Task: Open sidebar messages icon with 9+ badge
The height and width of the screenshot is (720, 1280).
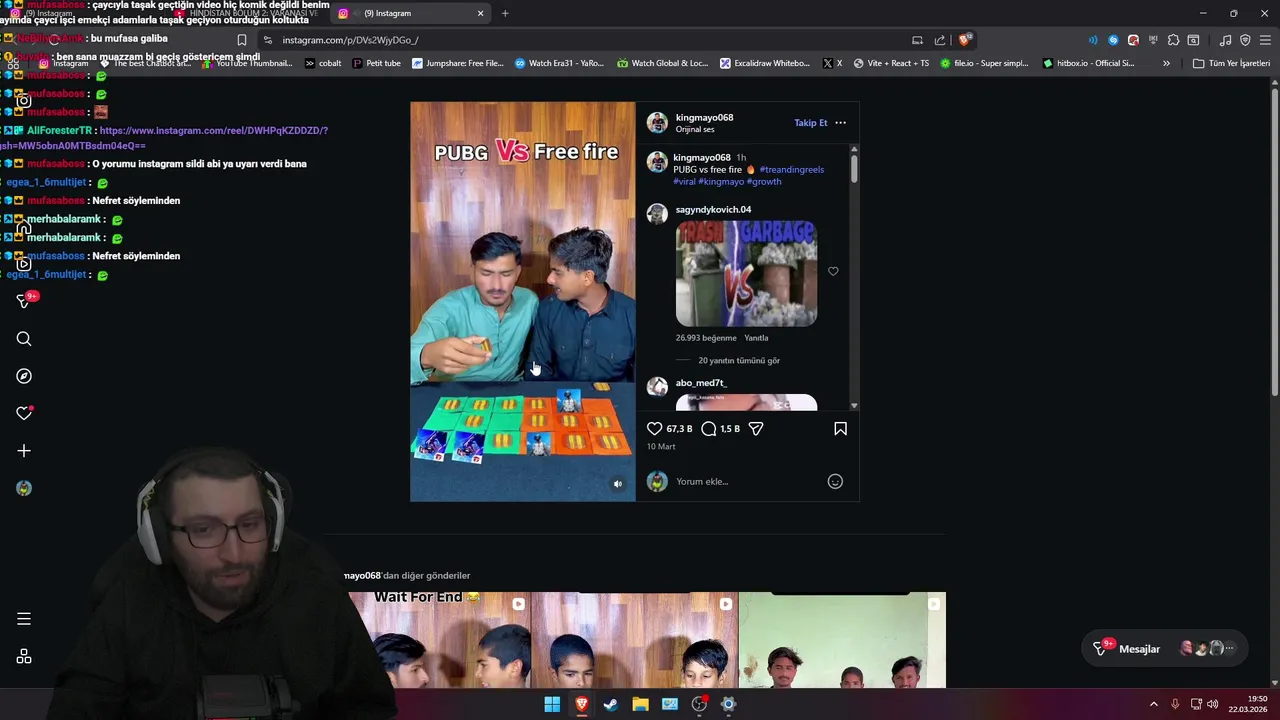Action: (x=26, y=300)
